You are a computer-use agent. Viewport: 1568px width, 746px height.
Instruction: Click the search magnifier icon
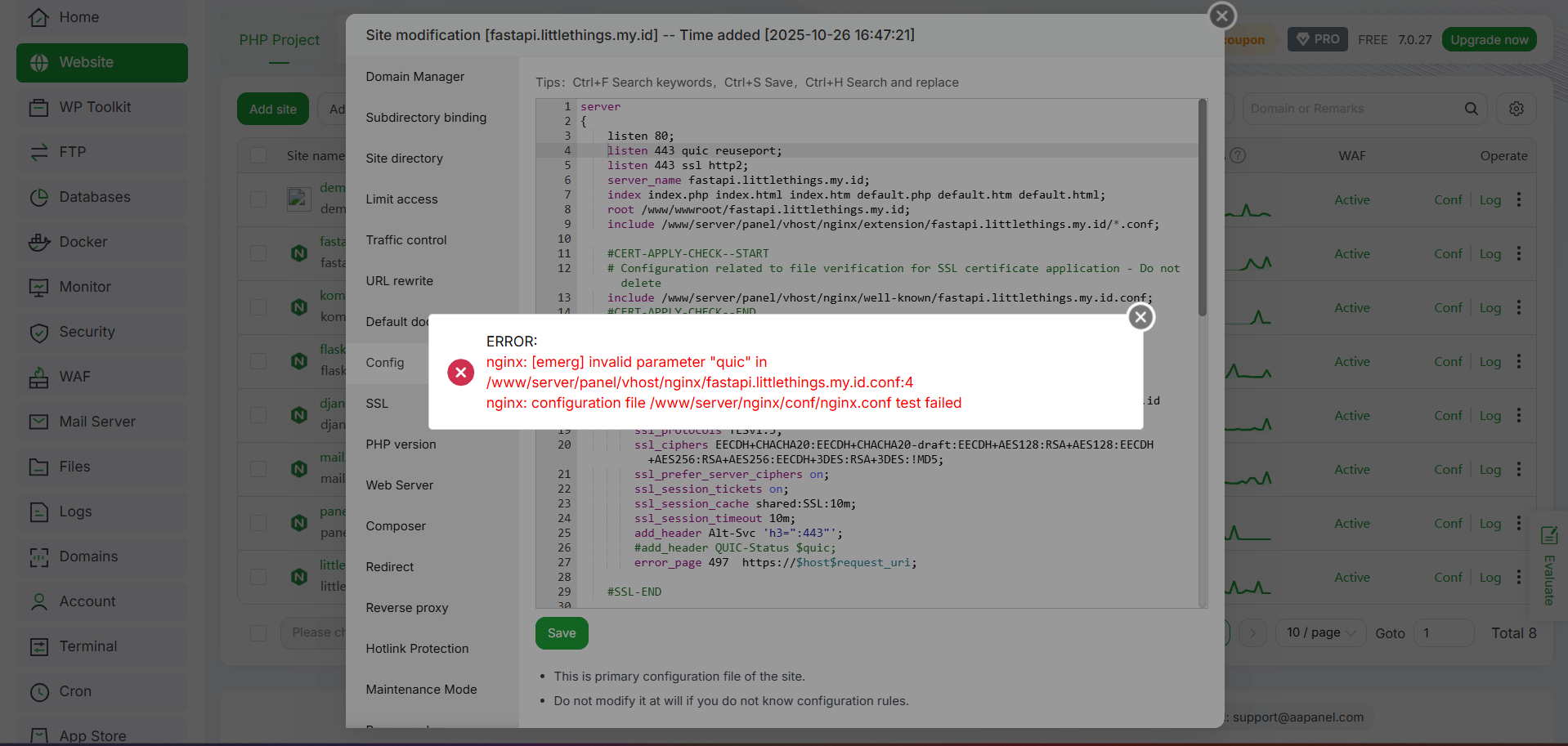[1471, 109]
